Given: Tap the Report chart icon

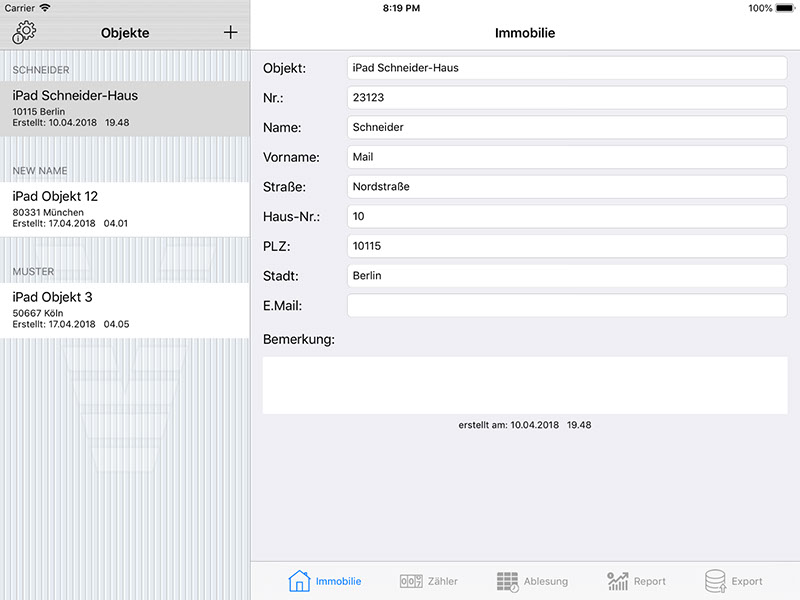Looking at the screenshot, I should [618, 581].
